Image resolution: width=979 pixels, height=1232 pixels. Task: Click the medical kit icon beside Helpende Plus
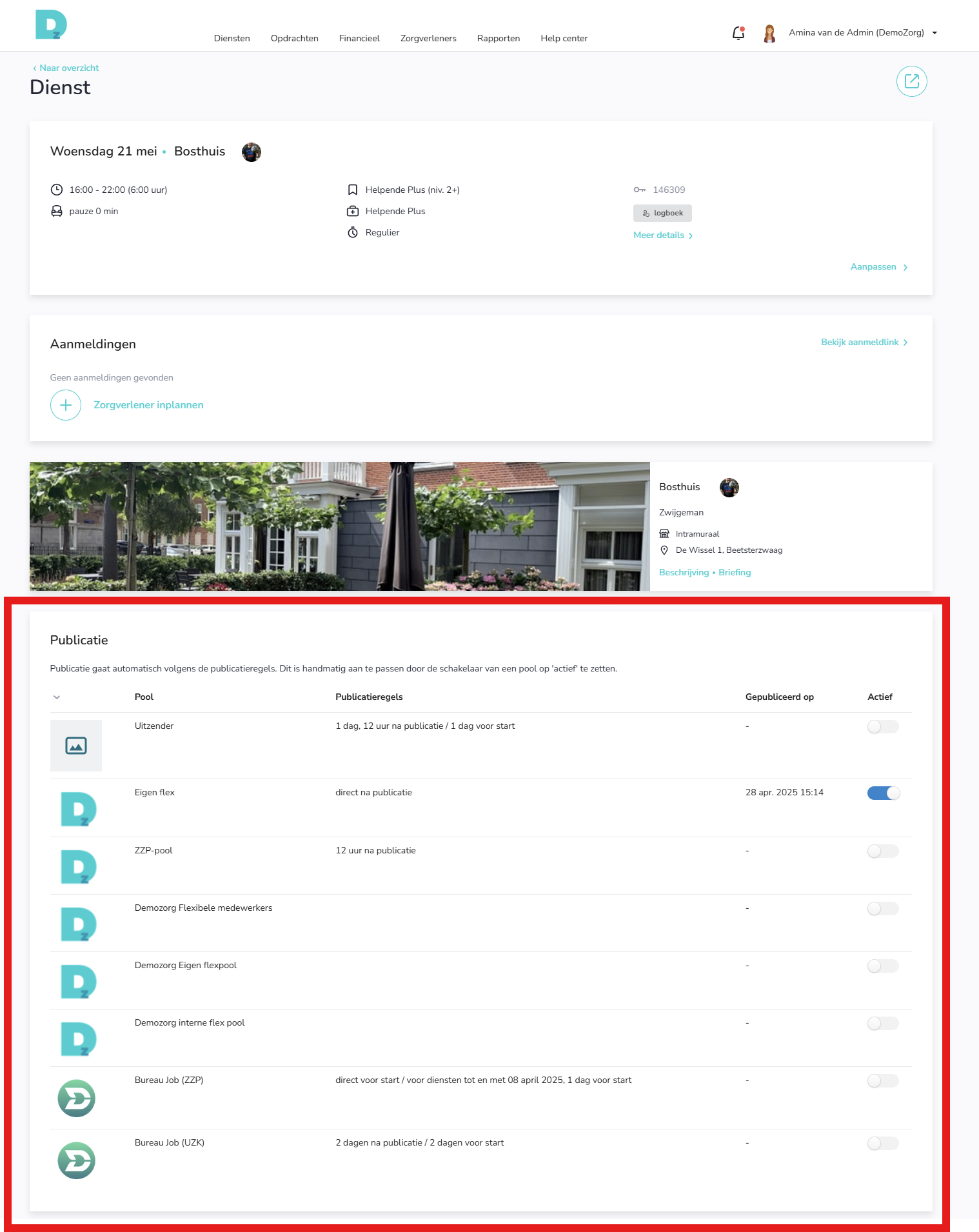[353, 211]
